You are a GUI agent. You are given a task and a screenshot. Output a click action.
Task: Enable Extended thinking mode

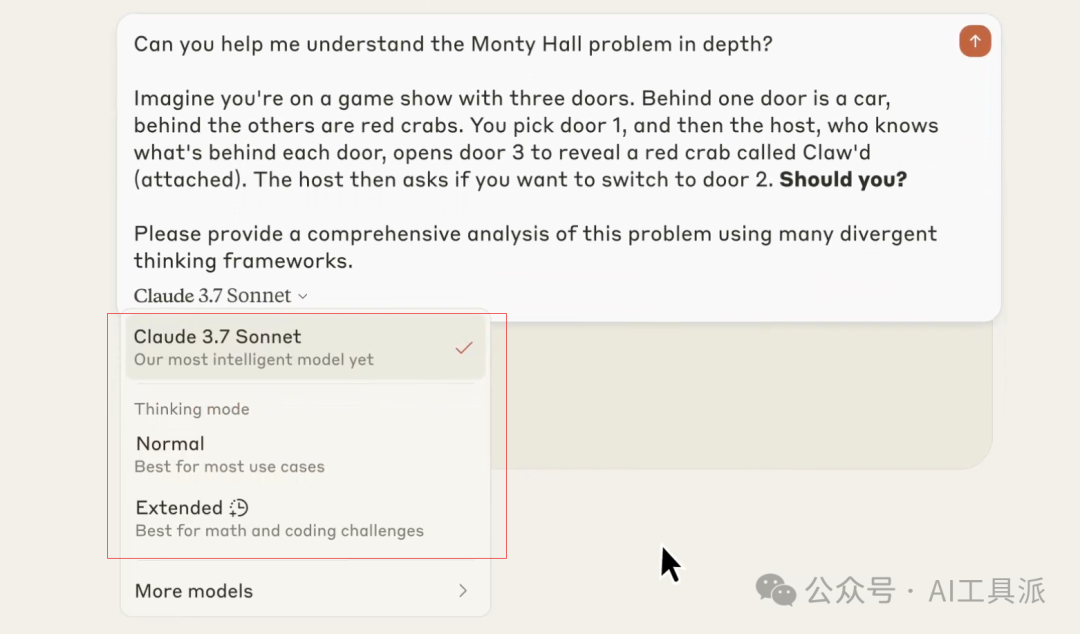pyautogui.click(x=180, y=508)
